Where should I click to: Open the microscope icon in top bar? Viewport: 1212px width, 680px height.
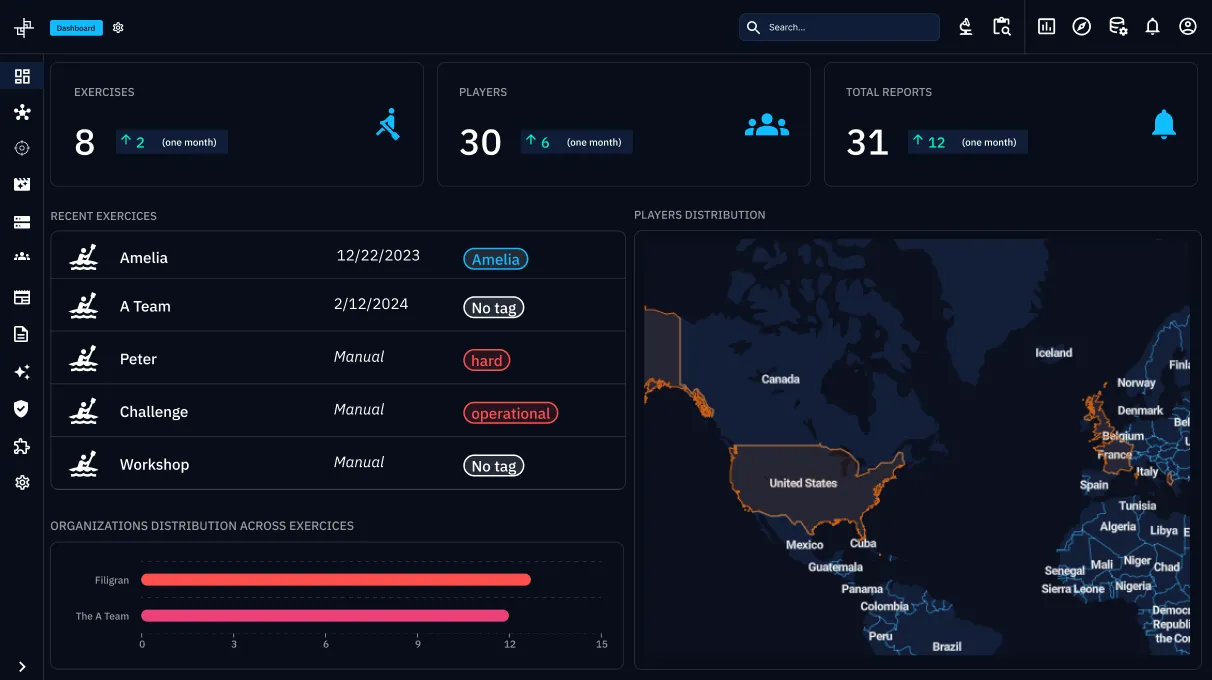(x=965, y=27)
